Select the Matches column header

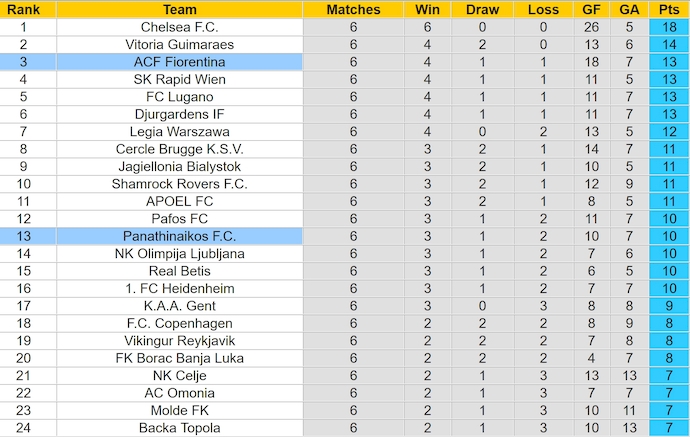point(354,9)
